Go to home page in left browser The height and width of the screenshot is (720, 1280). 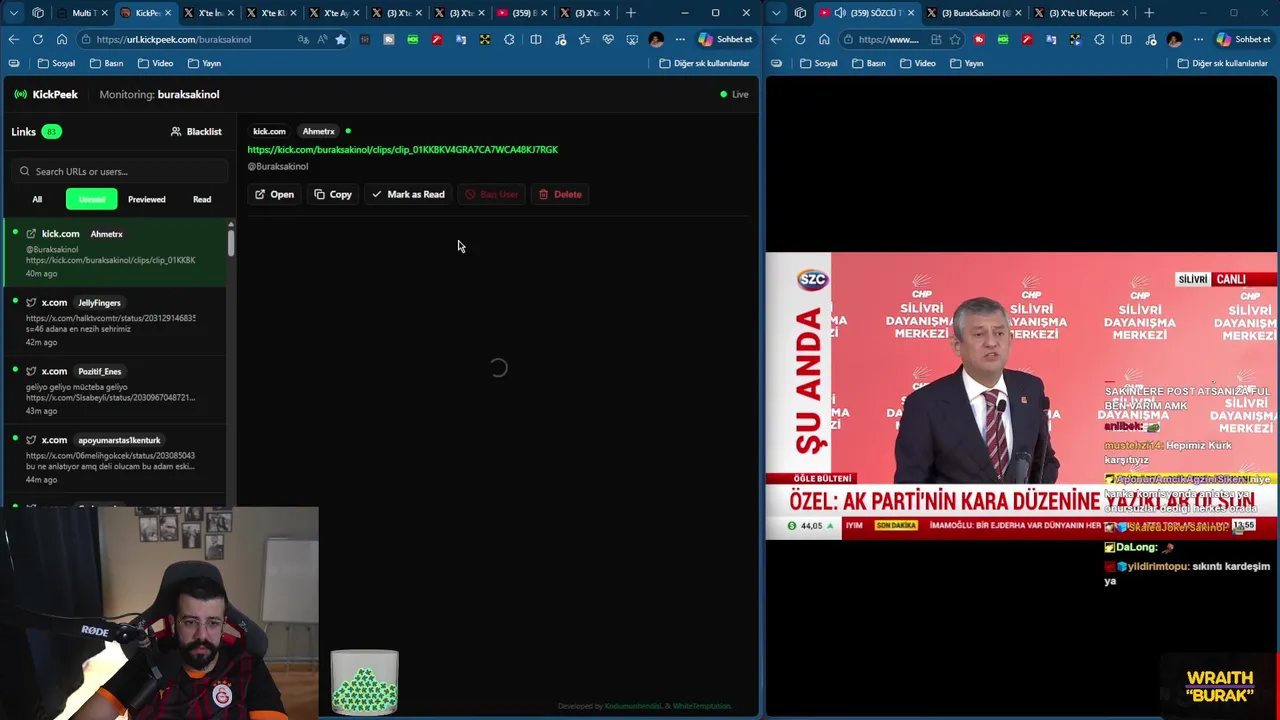pos(62,39)
